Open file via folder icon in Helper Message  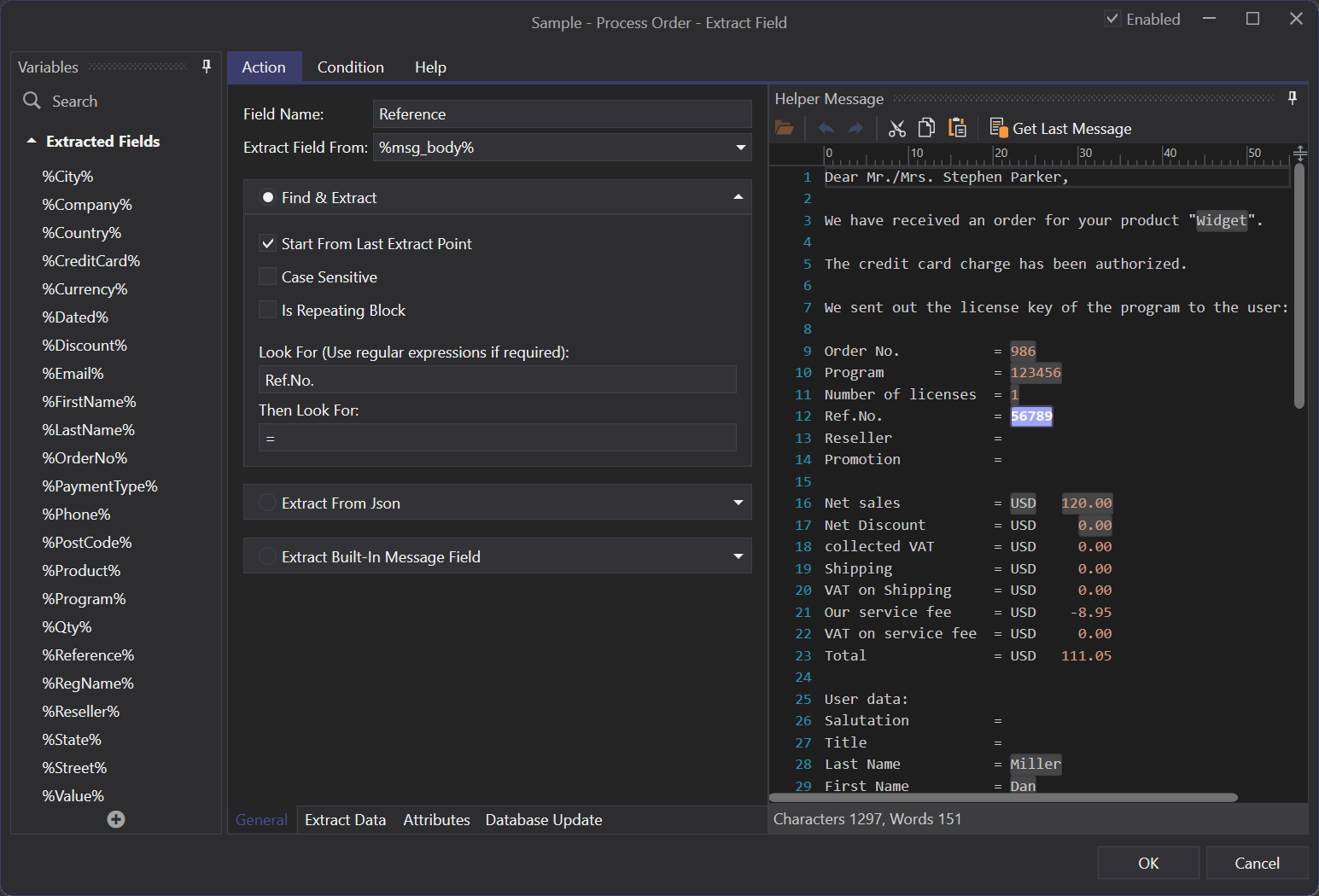click(785, 128)
